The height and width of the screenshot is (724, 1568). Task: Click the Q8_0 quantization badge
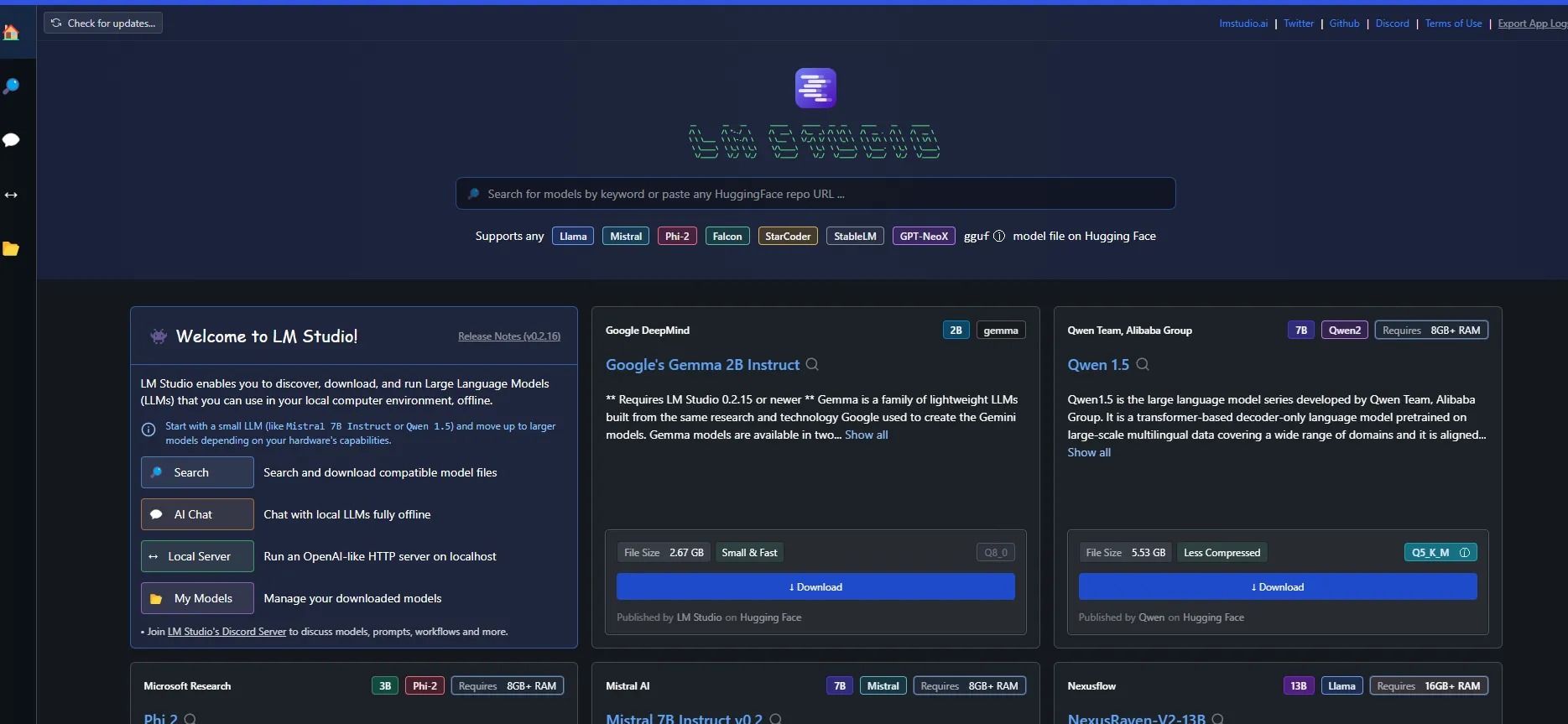point(996,553)
